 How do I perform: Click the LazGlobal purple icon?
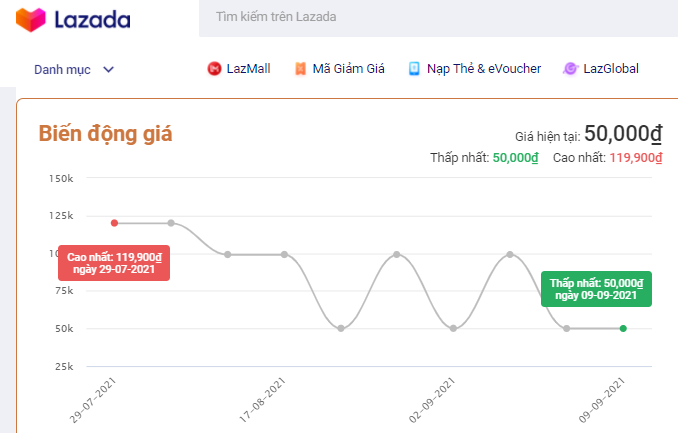click(x=570, y=69)
